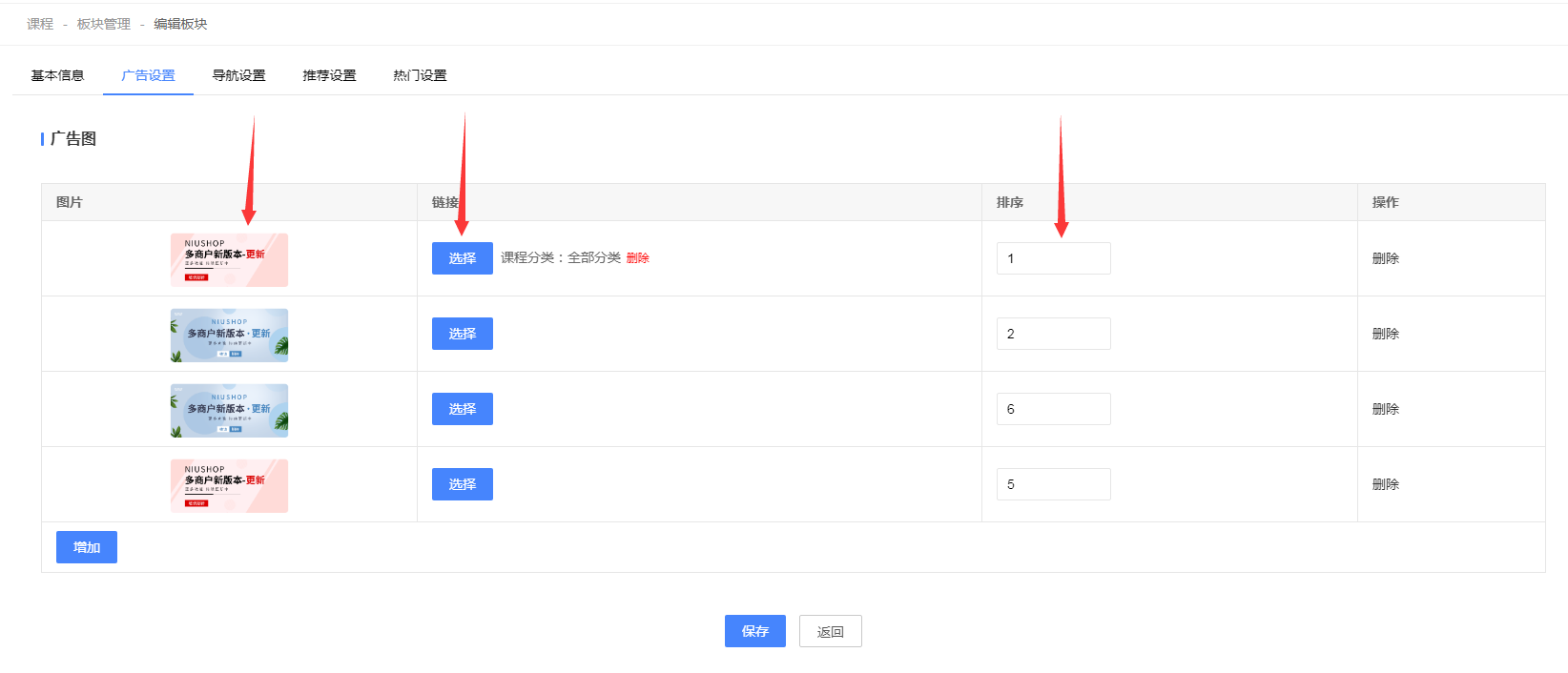Click 选择 button in the first row
Image resolution: width=1568 pixels, height=673 pixels.
click(463, 258)
